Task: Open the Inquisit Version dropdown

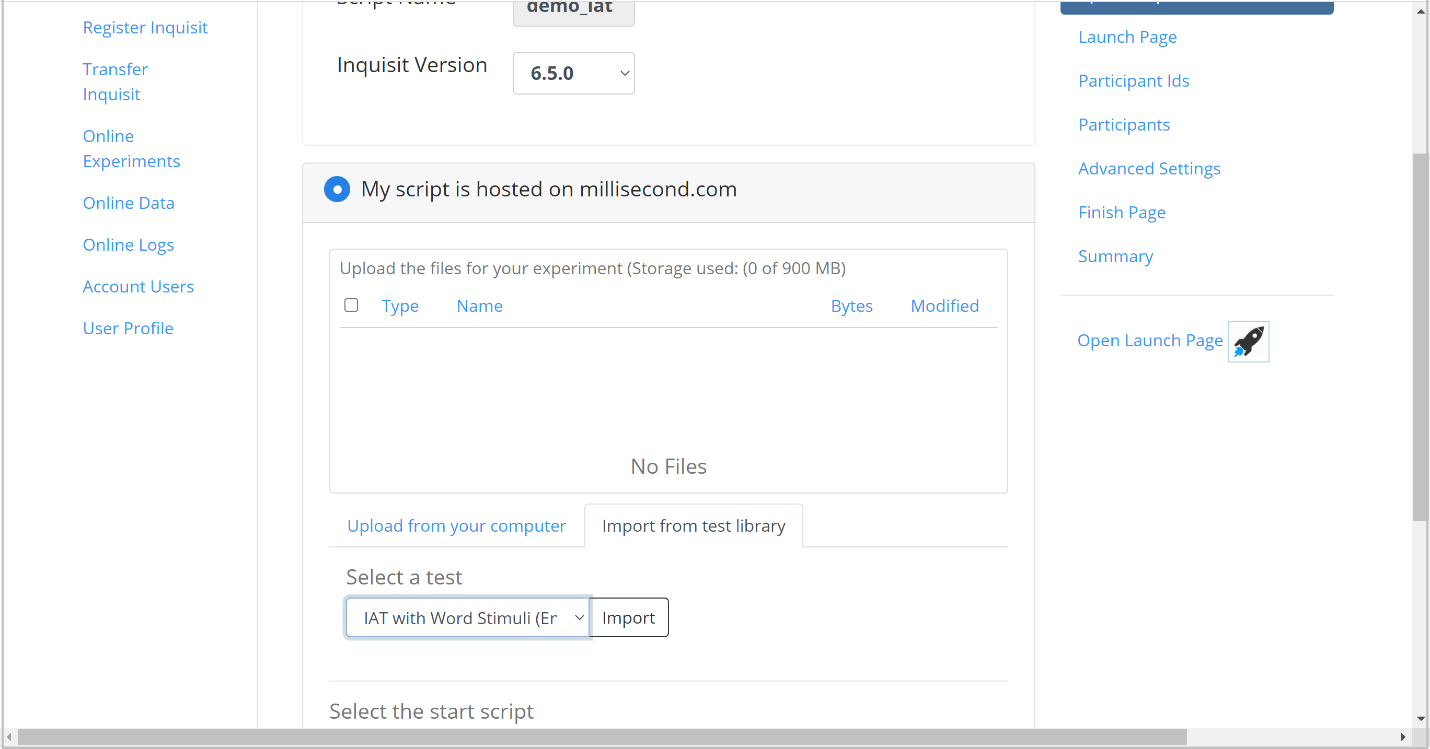Action: [574, 73]
